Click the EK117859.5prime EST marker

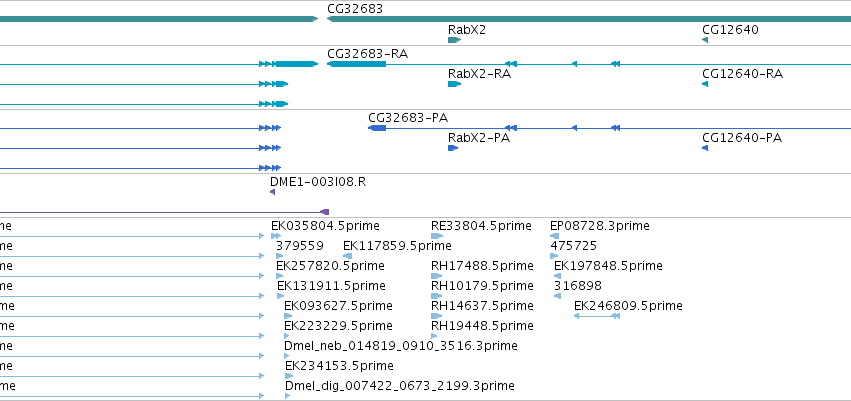(347, 256)
